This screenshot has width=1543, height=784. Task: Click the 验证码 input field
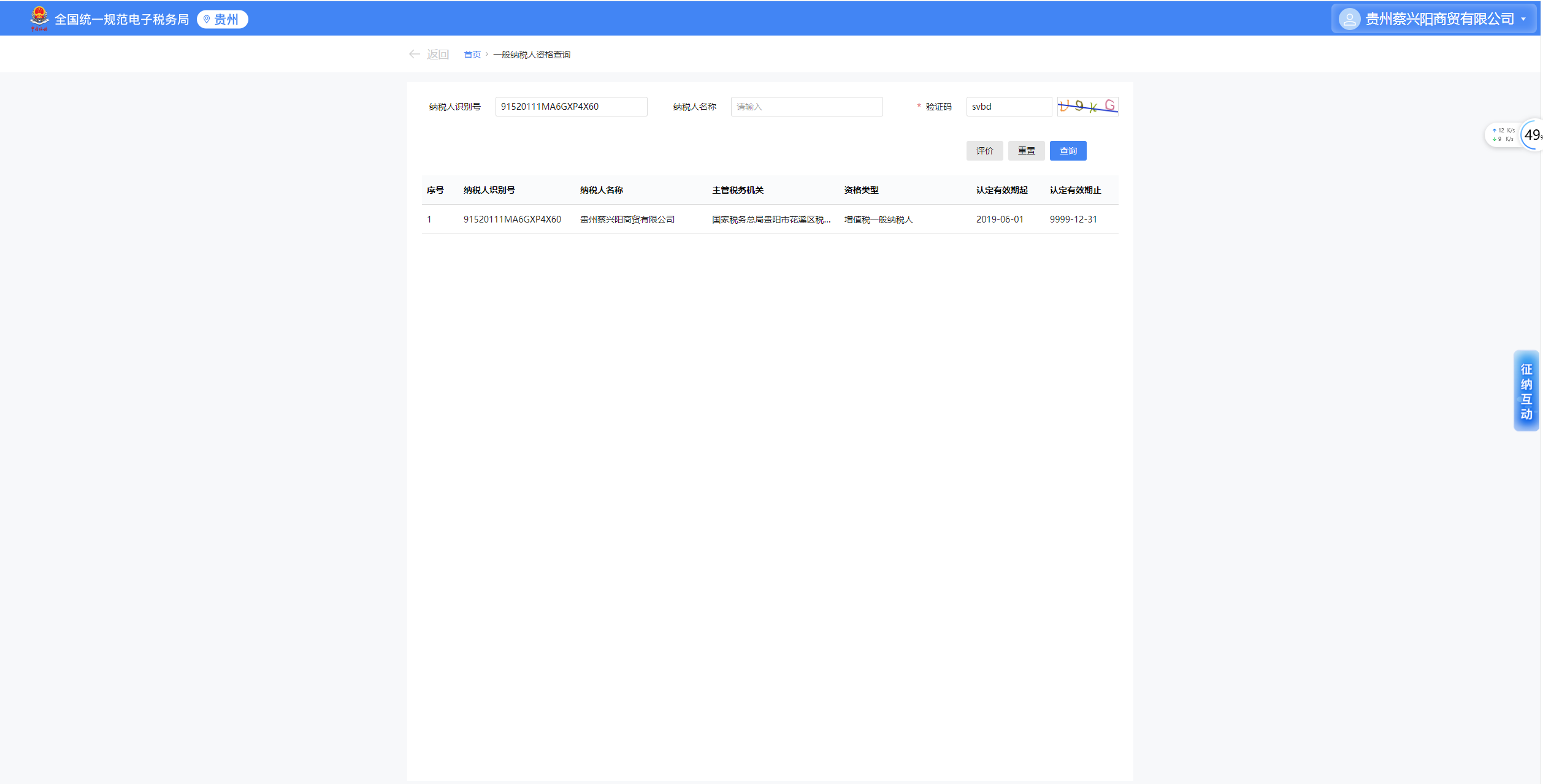[x=1008, y=107]
